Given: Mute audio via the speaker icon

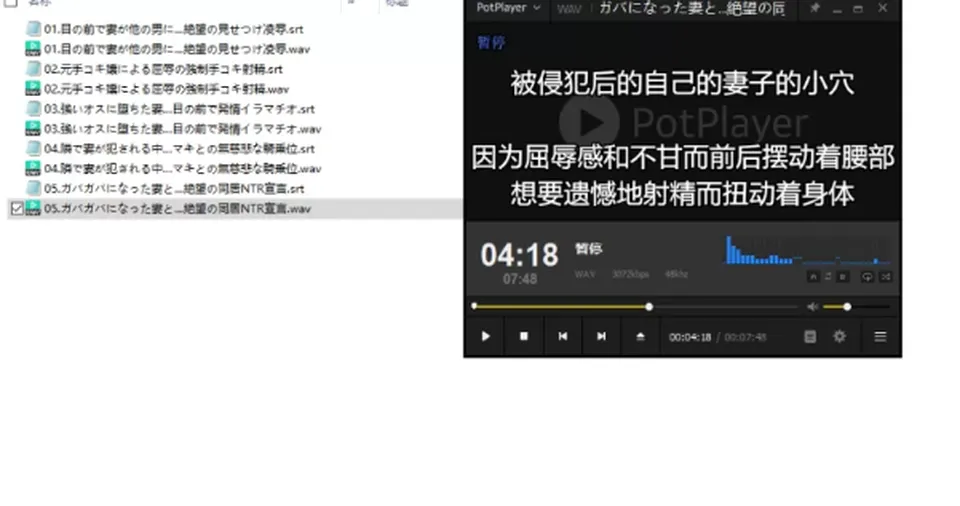Looking at the screenshot, I should coord(812,306).
